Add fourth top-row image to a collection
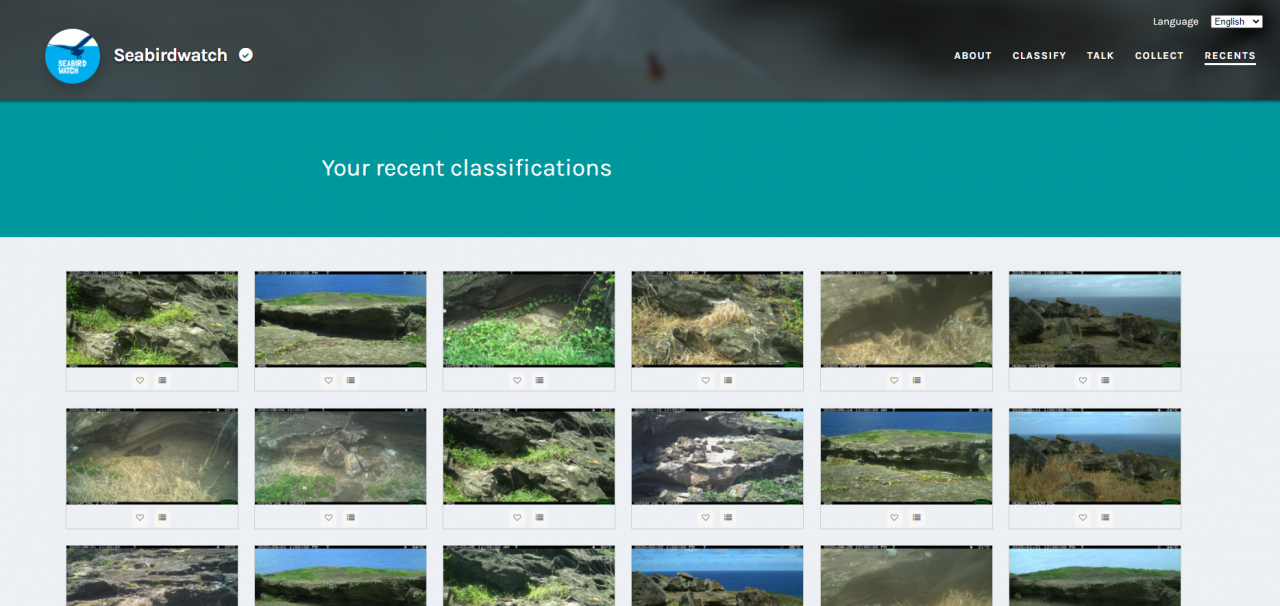 (727, 380)
